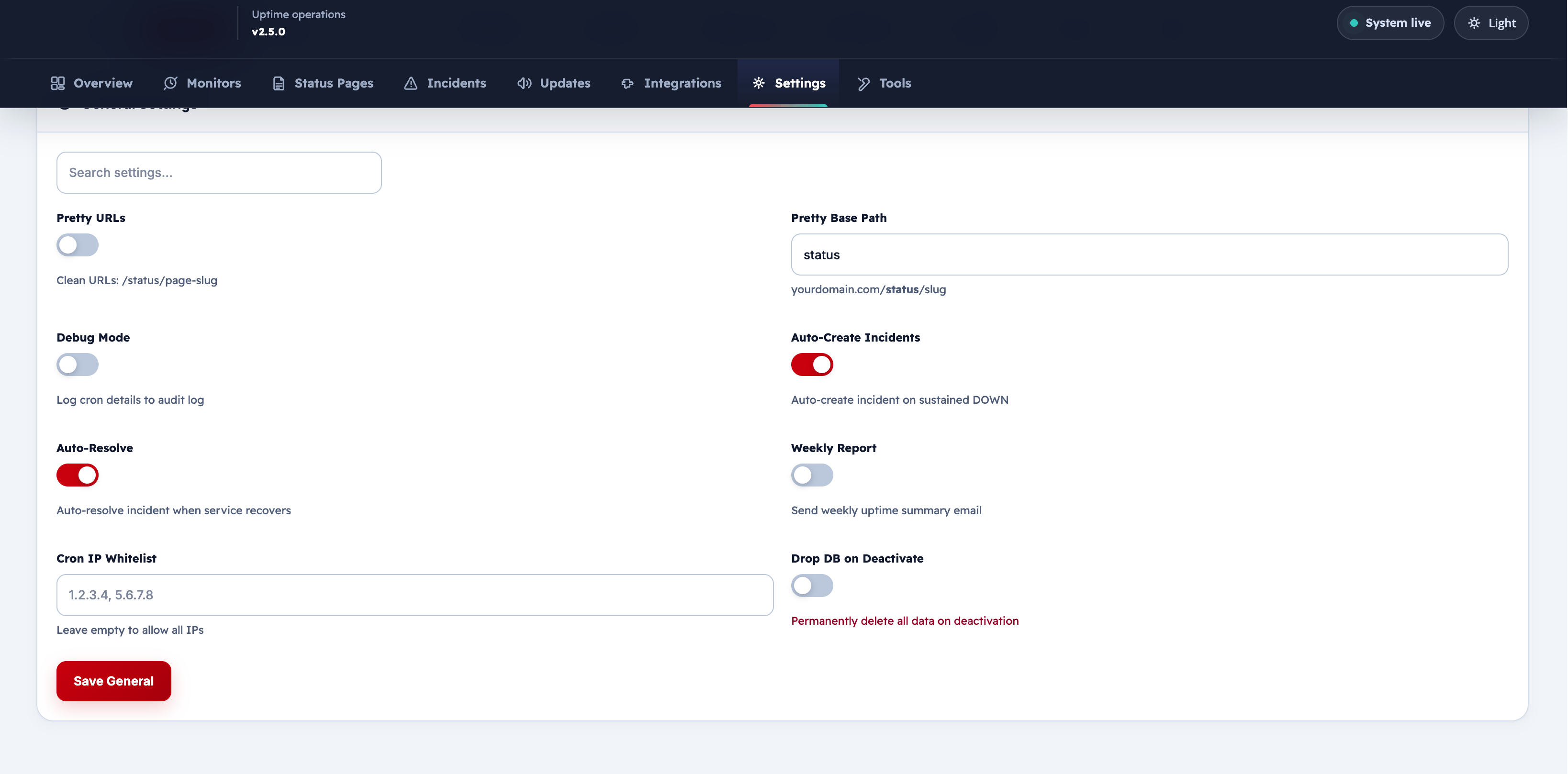Click the Pretty Base Path input
Image resolution: width=1568 pixels, height=774 pixels.
[1149, 254]
